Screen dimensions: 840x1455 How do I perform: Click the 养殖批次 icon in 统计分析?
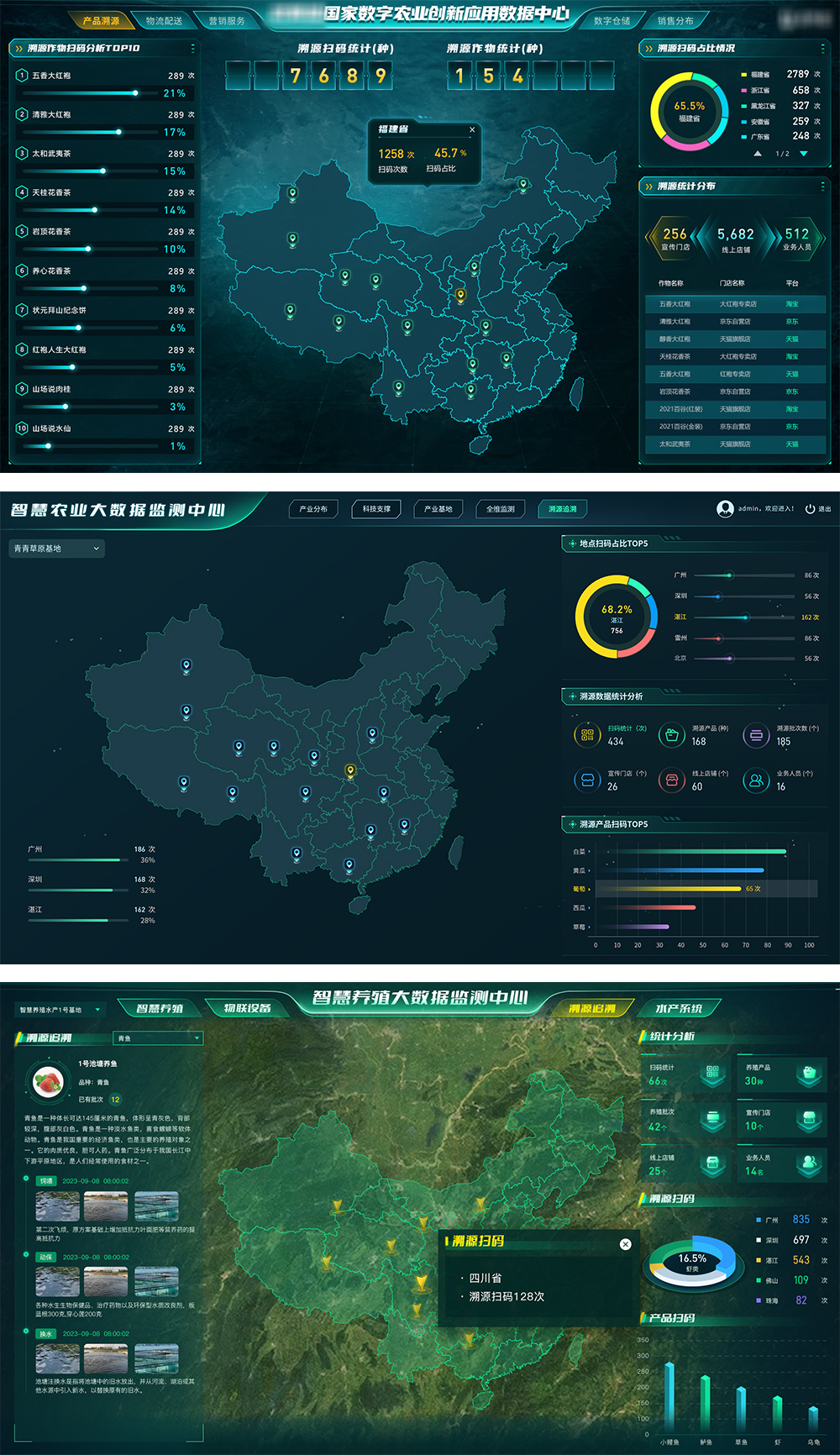(712, 1118)
